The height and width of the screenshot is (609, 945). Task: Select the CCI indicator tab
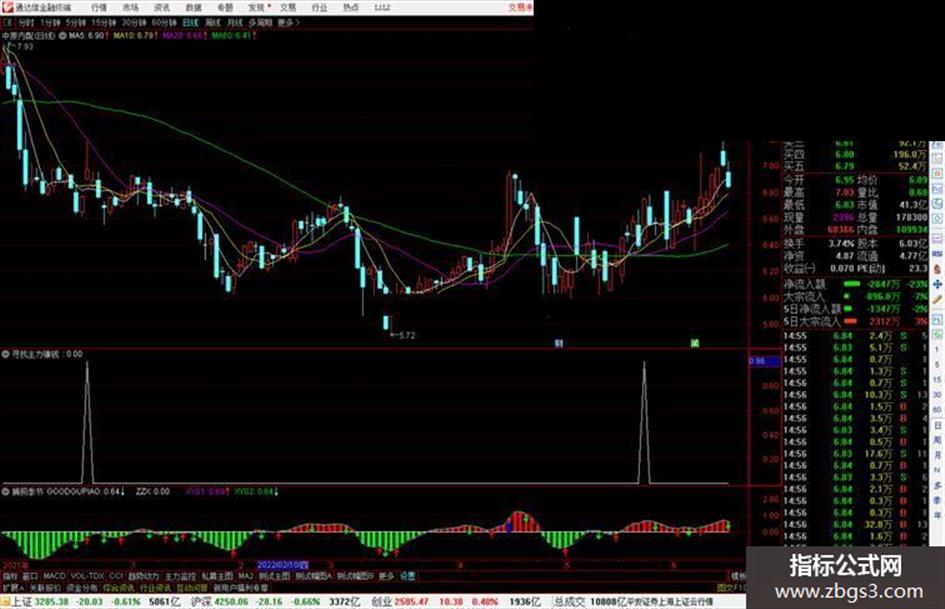point(116,576)
